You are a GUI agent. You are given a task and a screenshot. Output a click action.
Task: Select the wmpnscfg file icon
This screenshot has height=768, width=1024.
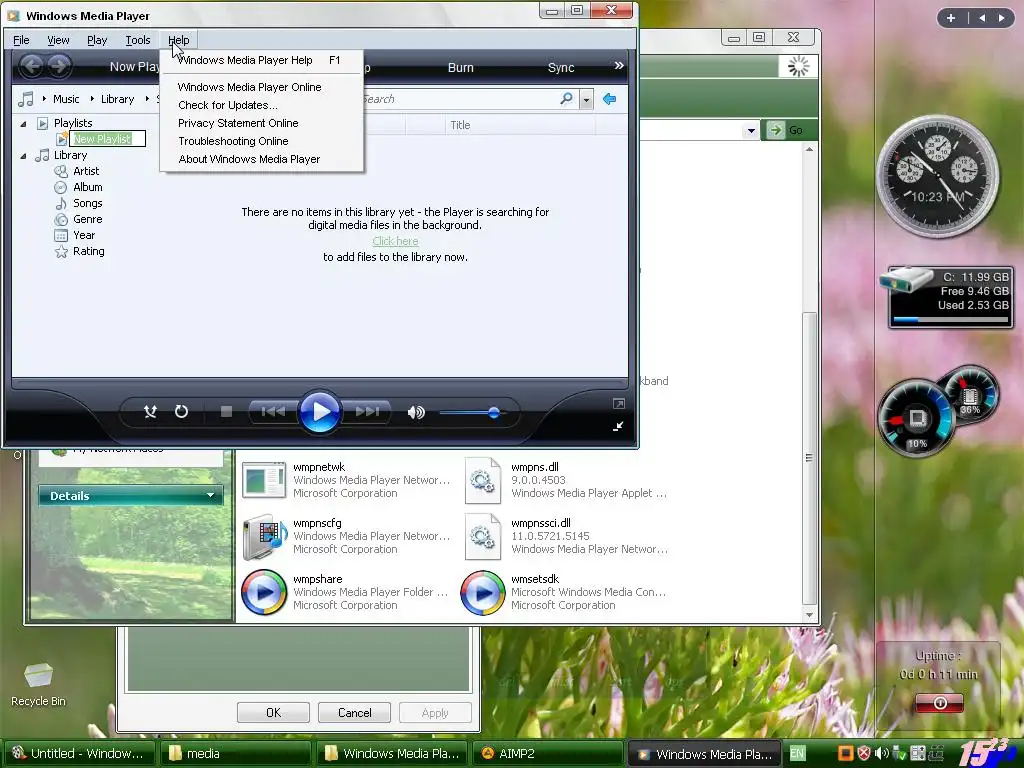264,536
